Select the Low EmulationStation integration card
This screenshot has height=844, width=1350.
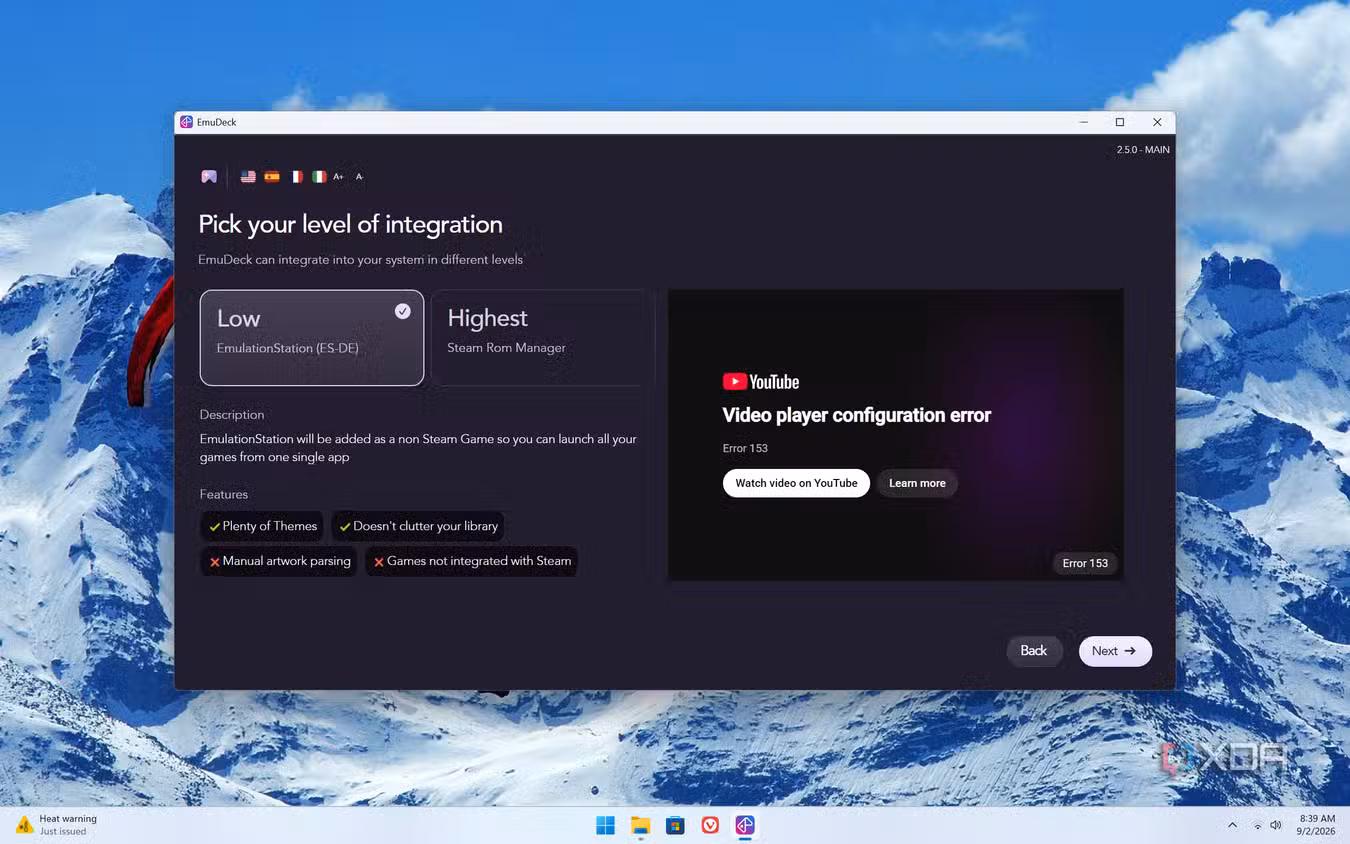(x=312, y=338)
